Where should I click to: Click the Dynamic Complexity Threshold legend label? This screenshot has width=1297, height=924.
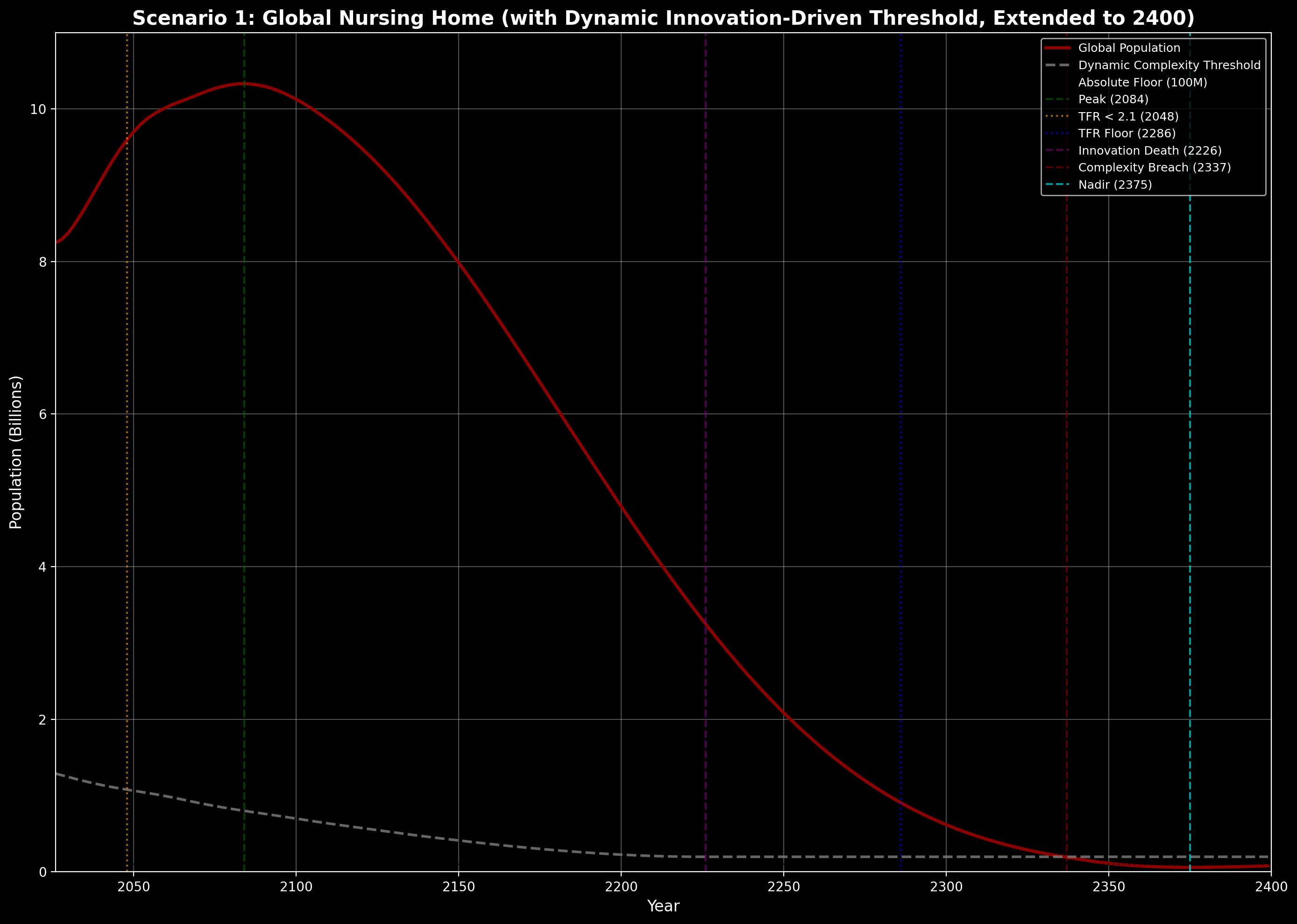[x=1169, y=65]
